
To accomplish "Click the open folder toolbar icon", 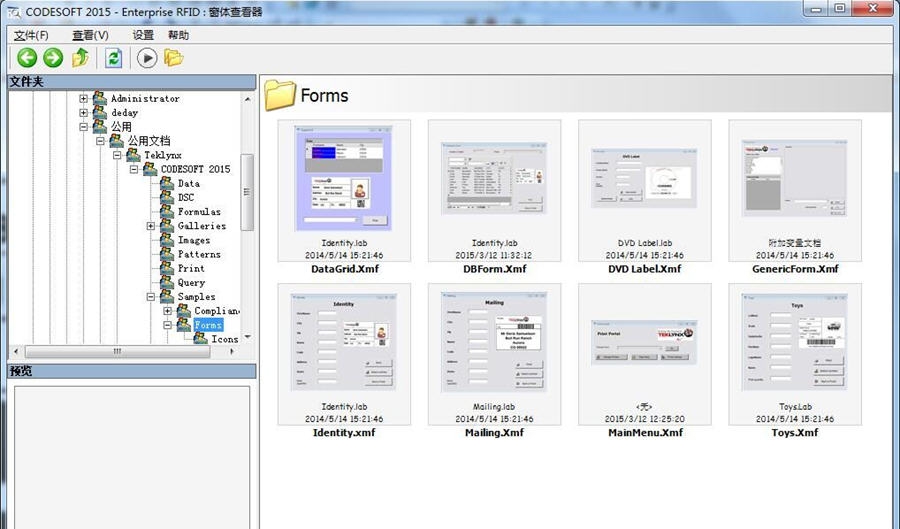I will (x=174, y=58).
